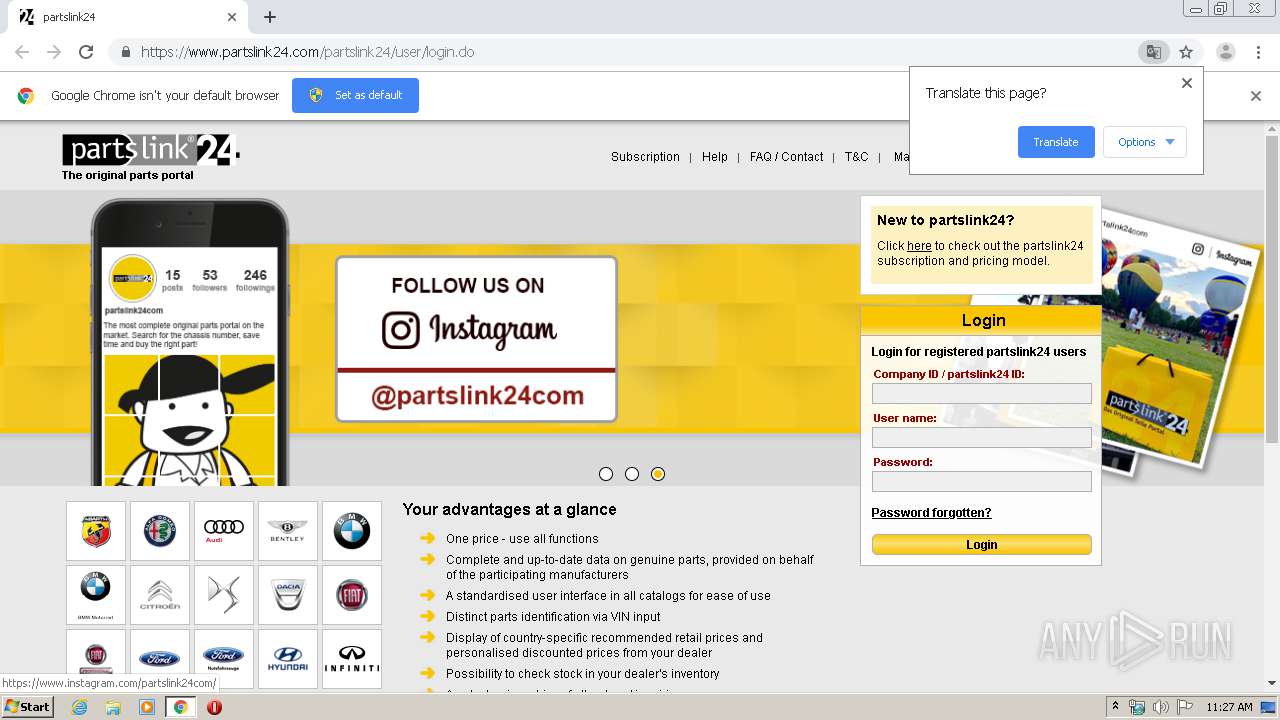Open the BMW Motorrad logo tile
Screen dimensions: 1280x720
[96, 595]
